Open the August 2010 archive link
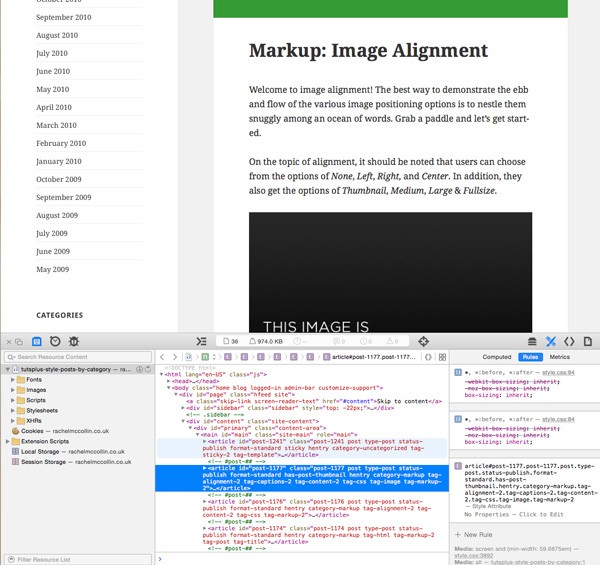This screenshot has width=600, height=565. pyautogui.click(x=57, y=35)
